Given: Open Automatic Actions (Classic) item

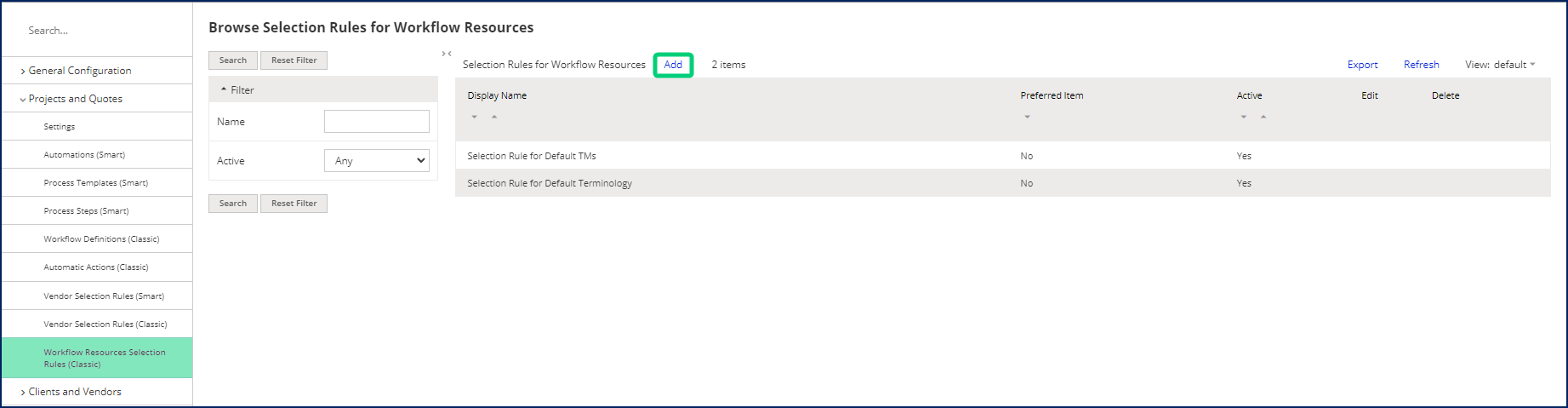Looking at the screenshot, I should click(96, 267).
